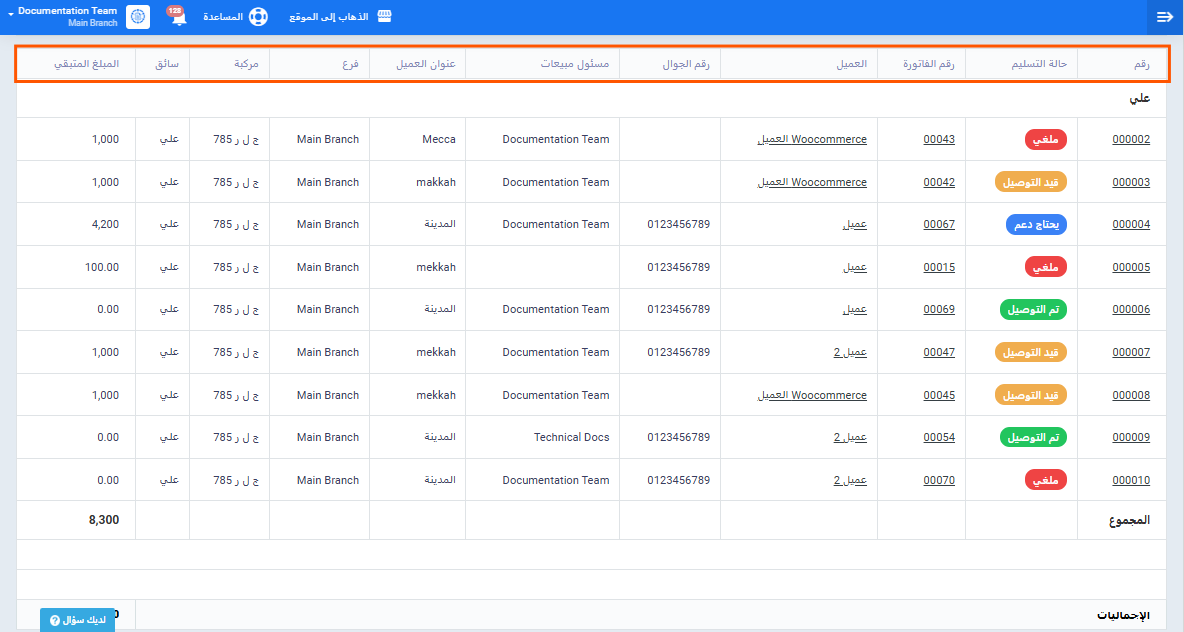Click the 'عنوان العميل' column header
This screenshot has height=632, width=1184.
(x=426, y=64)
